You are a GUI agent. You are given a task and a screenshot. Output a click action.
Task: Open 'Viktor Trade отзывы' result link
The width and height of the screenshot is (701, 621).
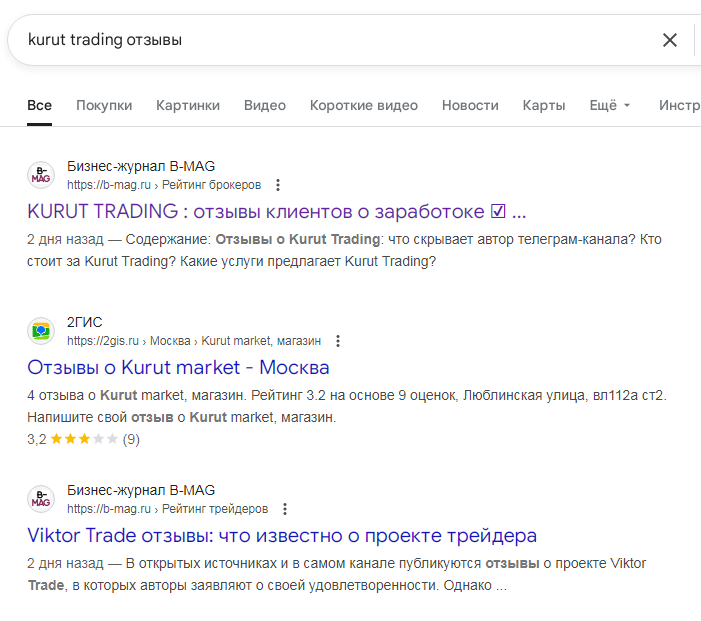(x=282, y=535)
